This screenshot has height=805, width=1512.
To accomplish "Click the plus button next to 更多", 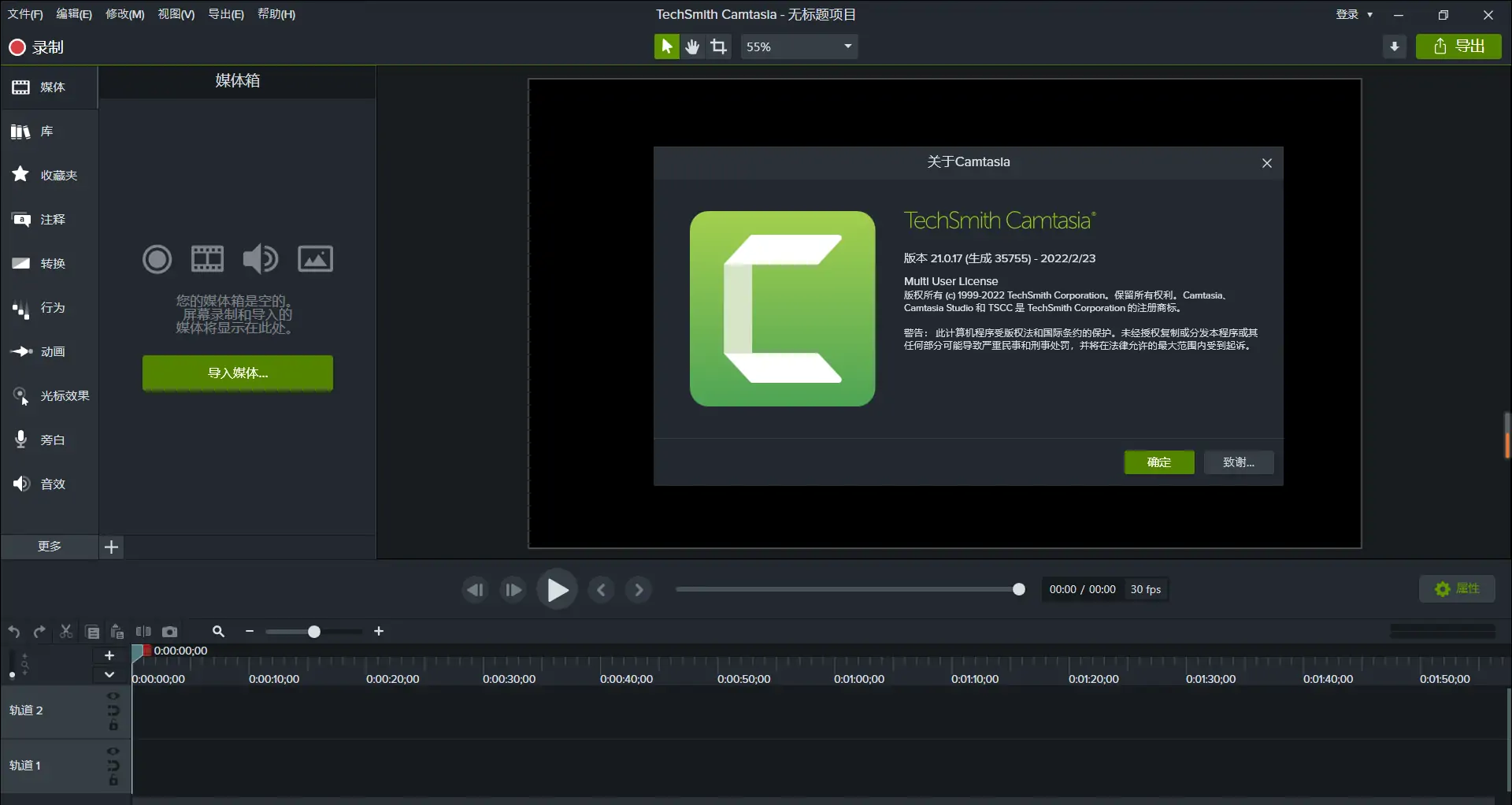I will [x=112, y=547].
